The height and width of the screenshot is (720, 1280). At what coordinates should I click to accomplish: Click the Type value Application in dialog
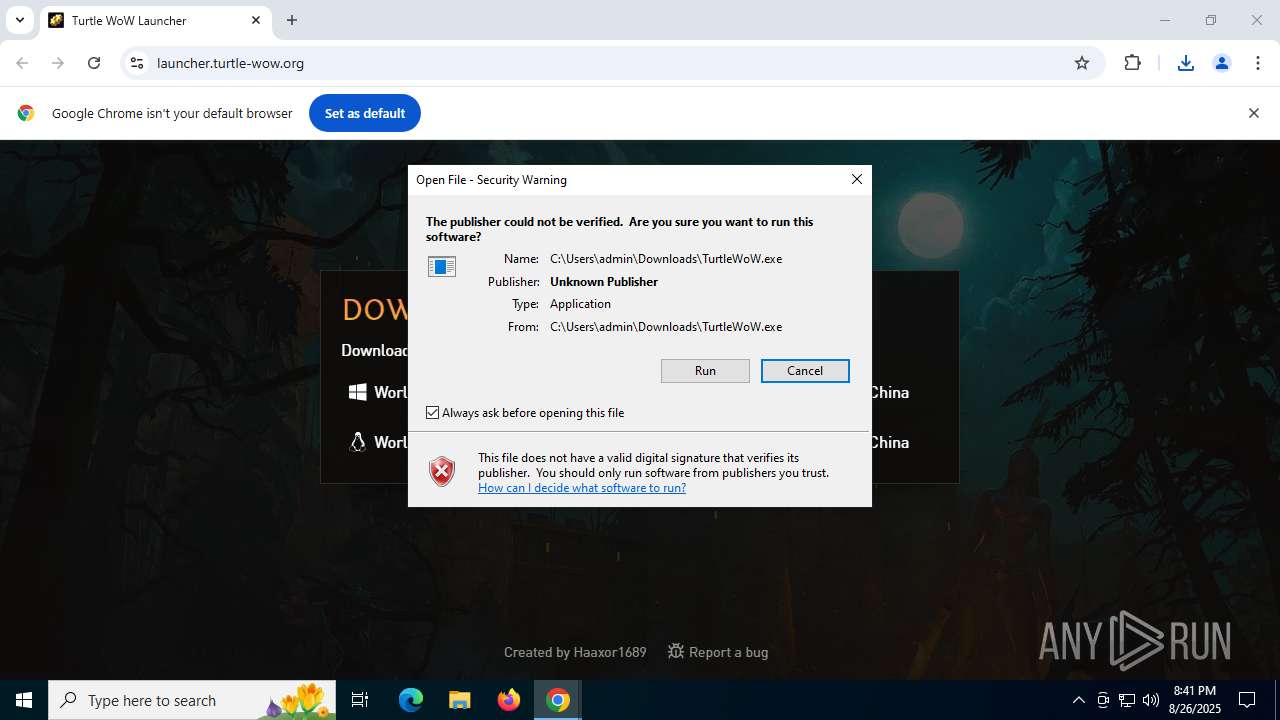580,304
